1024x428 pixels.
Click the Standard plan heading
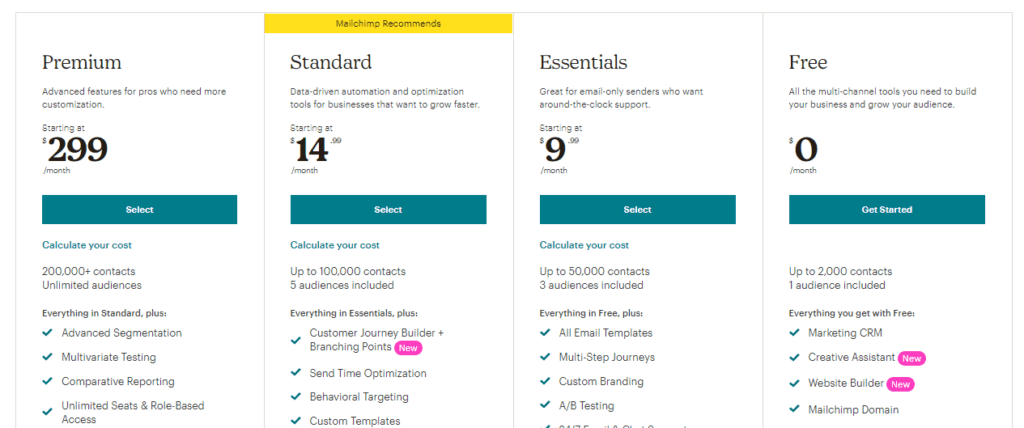click(331, 62)
